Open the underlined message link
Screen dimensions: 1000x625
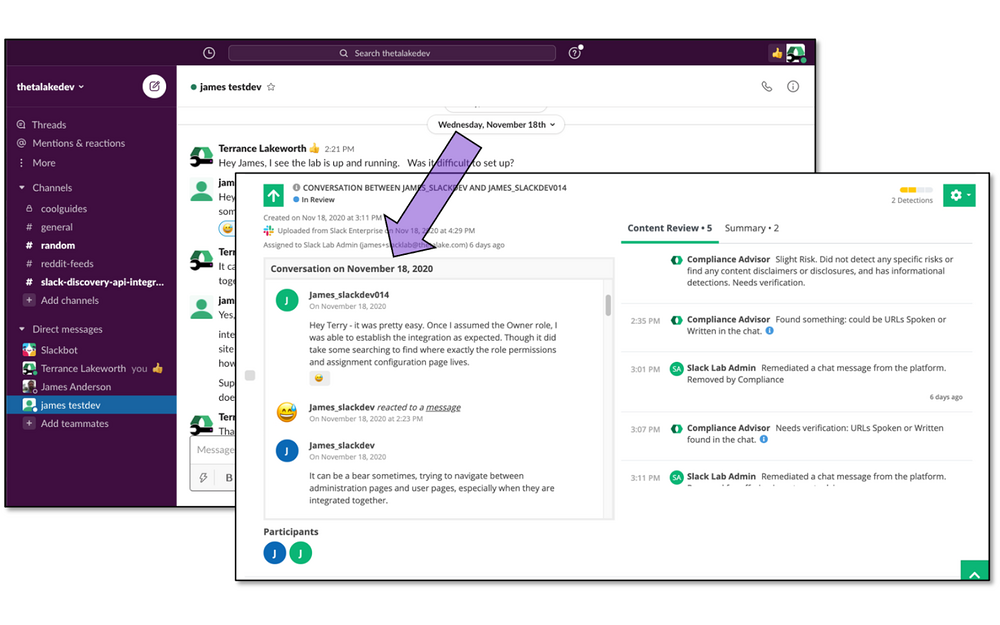click(x=443, y=408)
